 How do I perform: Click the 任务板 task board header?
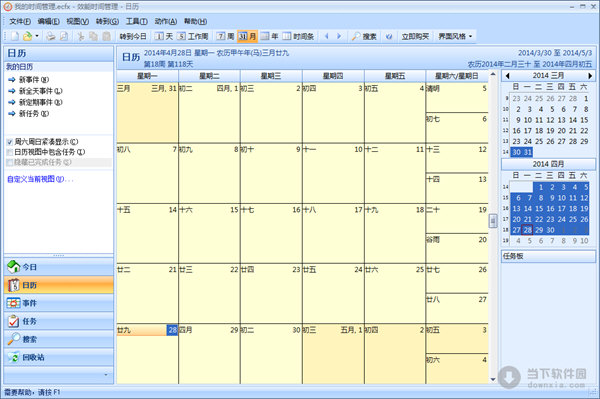[x=548, y=256]
